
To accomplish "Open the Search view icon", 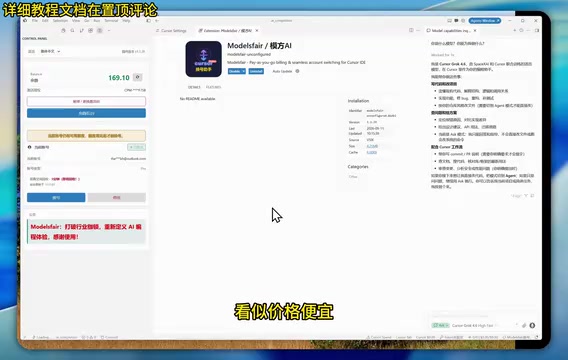I will coord(72,31).
